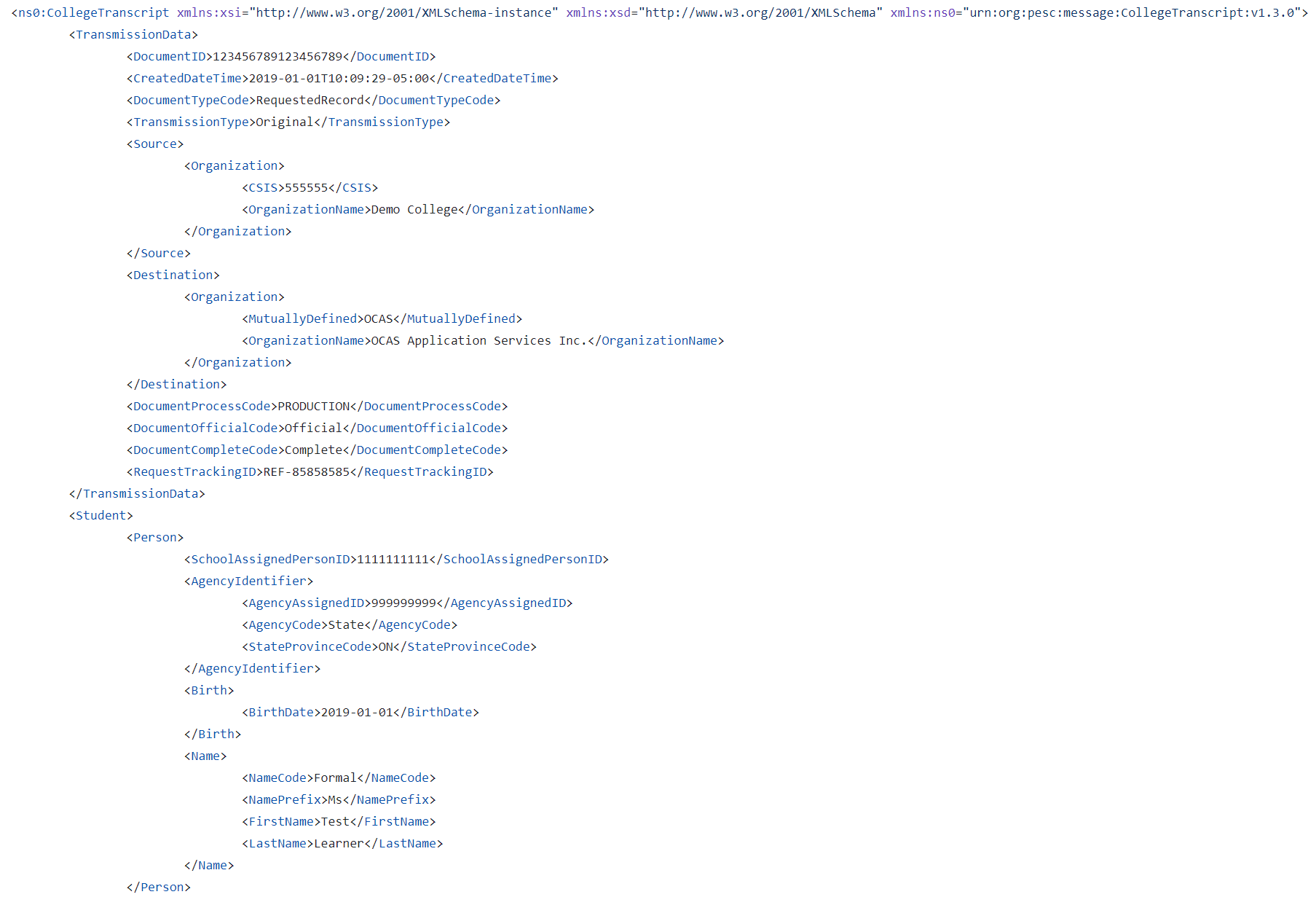Click the closing Birth tag
Viewport: 1316px width, 897px height.
(213, 734)
